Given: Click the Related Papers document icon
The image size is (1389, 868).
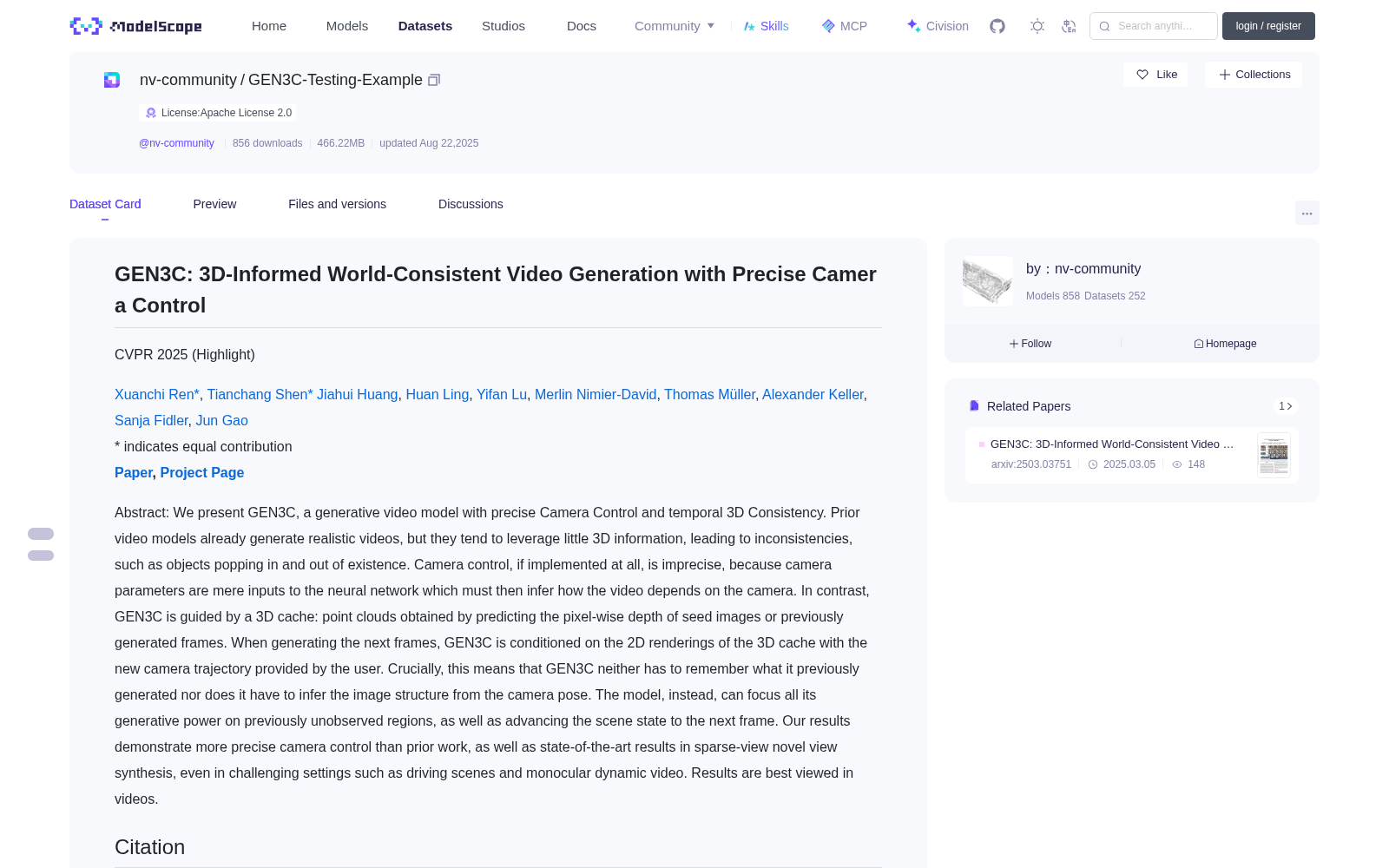Looking at the screenshot, I should point(974,406).
